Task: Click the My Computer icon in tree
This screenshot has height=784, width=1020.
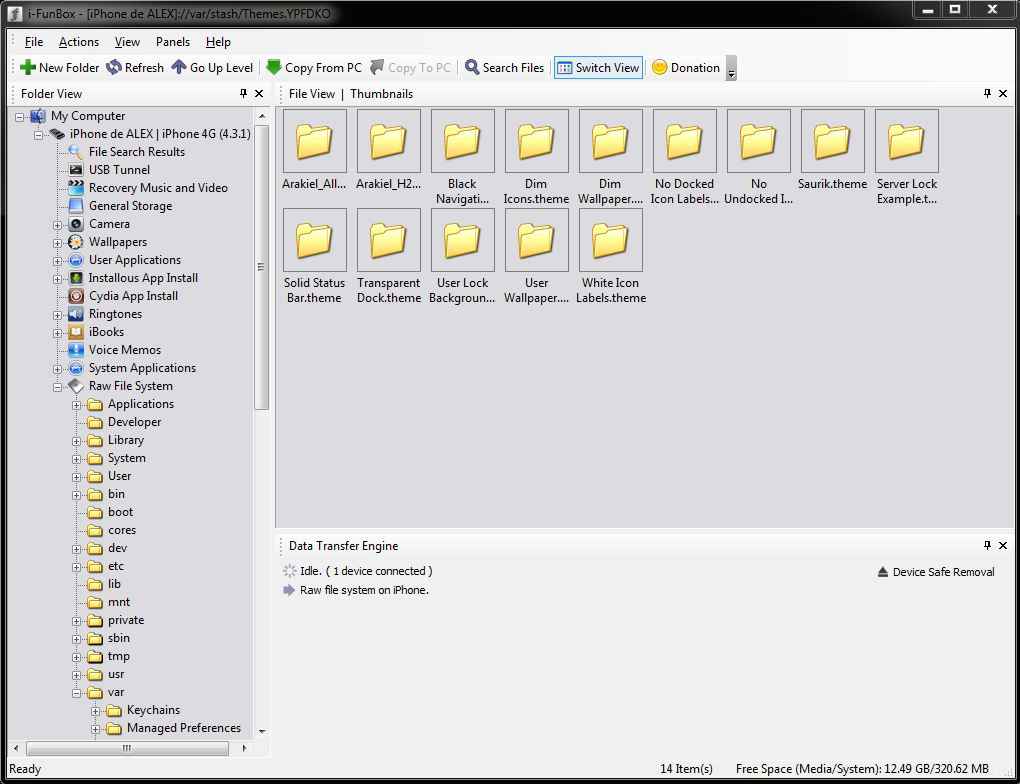Action: coord(38,116)
